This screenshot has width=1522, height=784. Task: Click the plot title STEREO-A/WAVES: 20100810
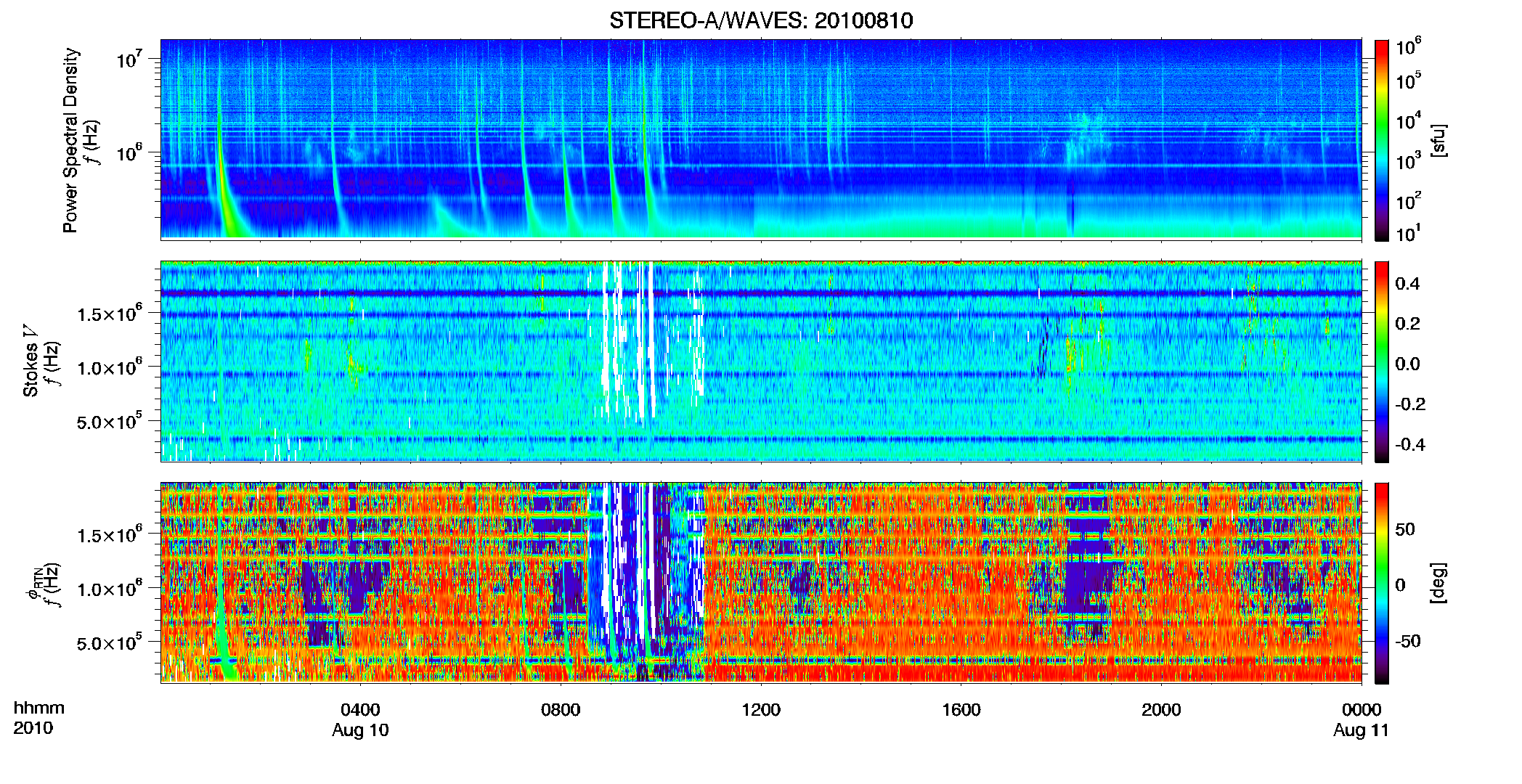click(761, 20)
